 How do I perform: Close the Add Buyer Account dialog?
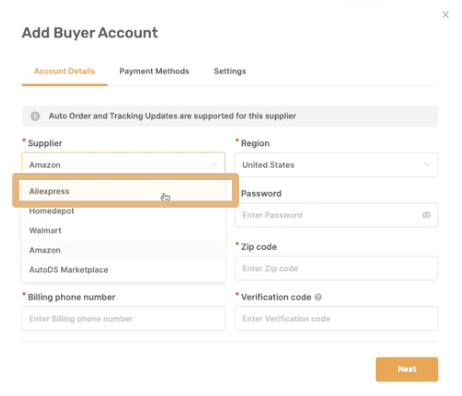445,15
